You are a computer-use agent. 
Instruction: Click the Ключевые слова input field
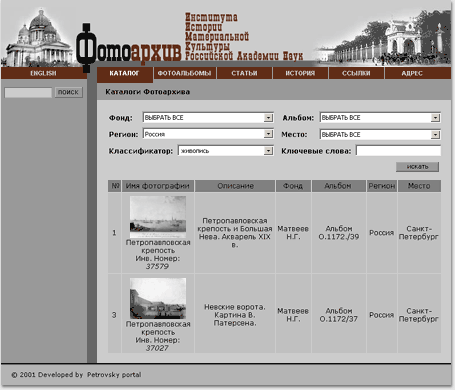398,151
